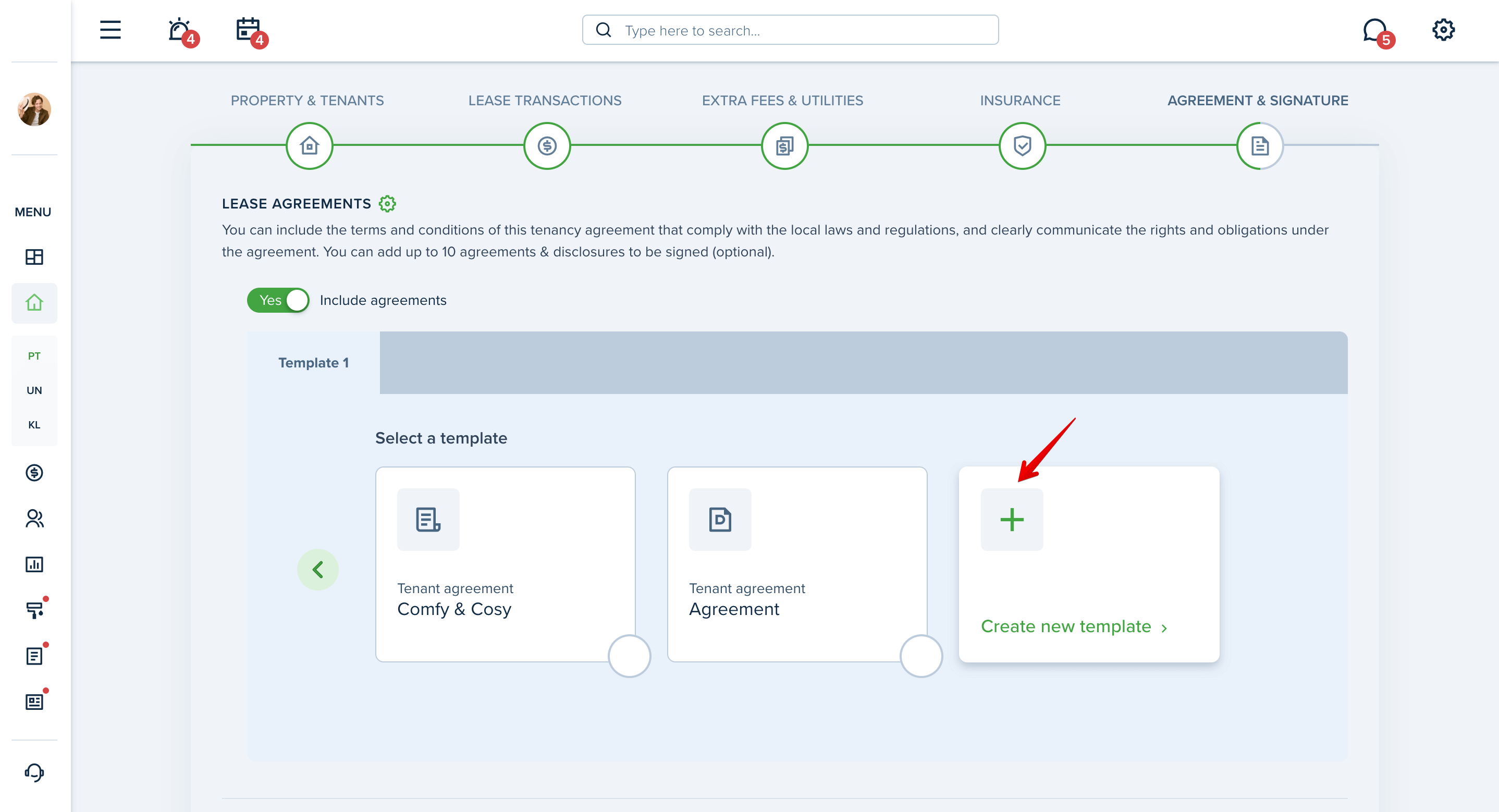Open the support headset icon
The image size is (1499, 812).
pyautogui.click(x=34, y=772)
